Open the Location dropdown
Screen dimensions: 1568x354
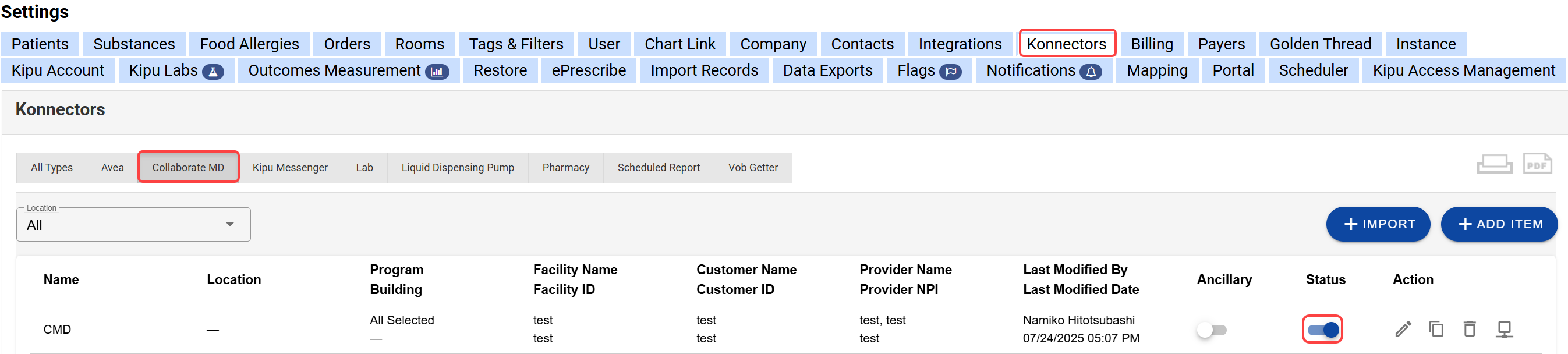tap(133, 225)
